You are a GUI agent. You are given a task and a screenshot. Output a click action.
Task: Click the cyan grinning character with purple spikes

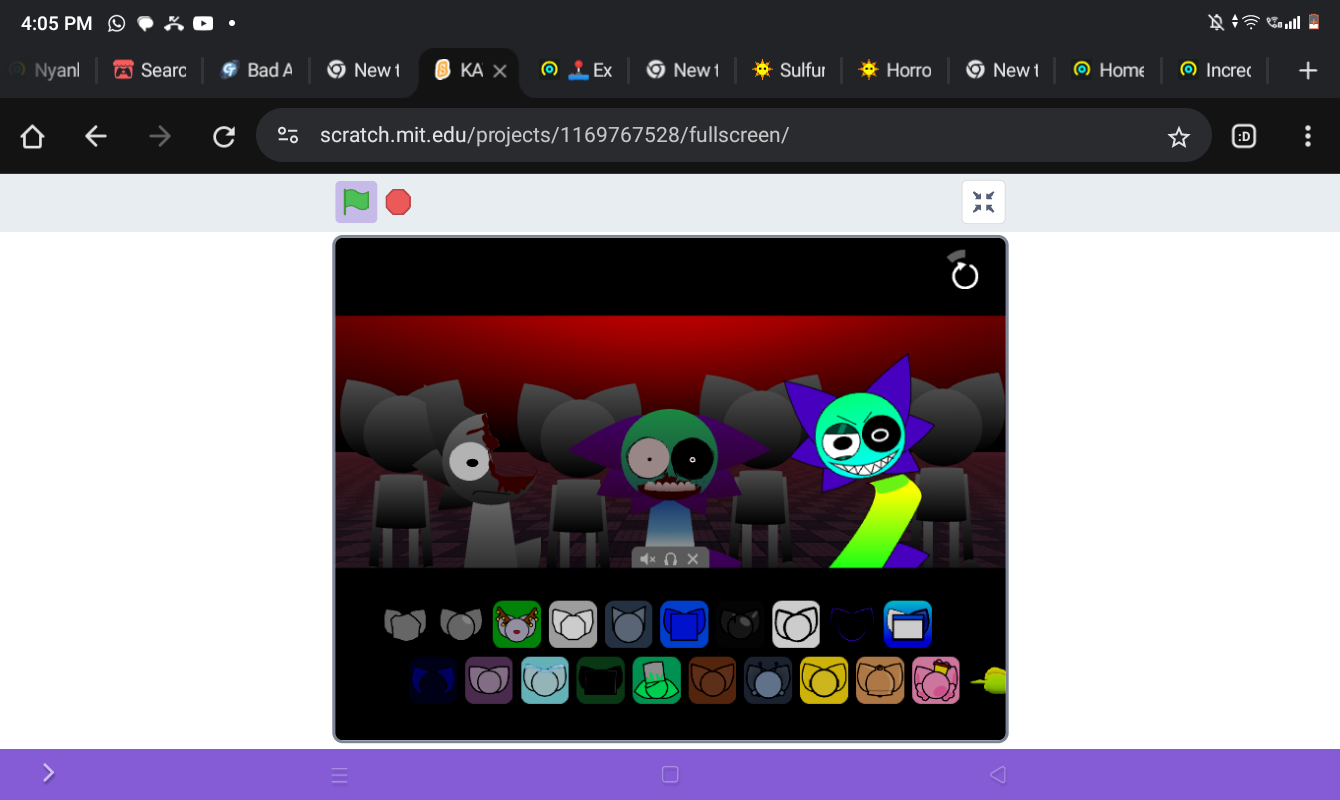pos(860,460)
